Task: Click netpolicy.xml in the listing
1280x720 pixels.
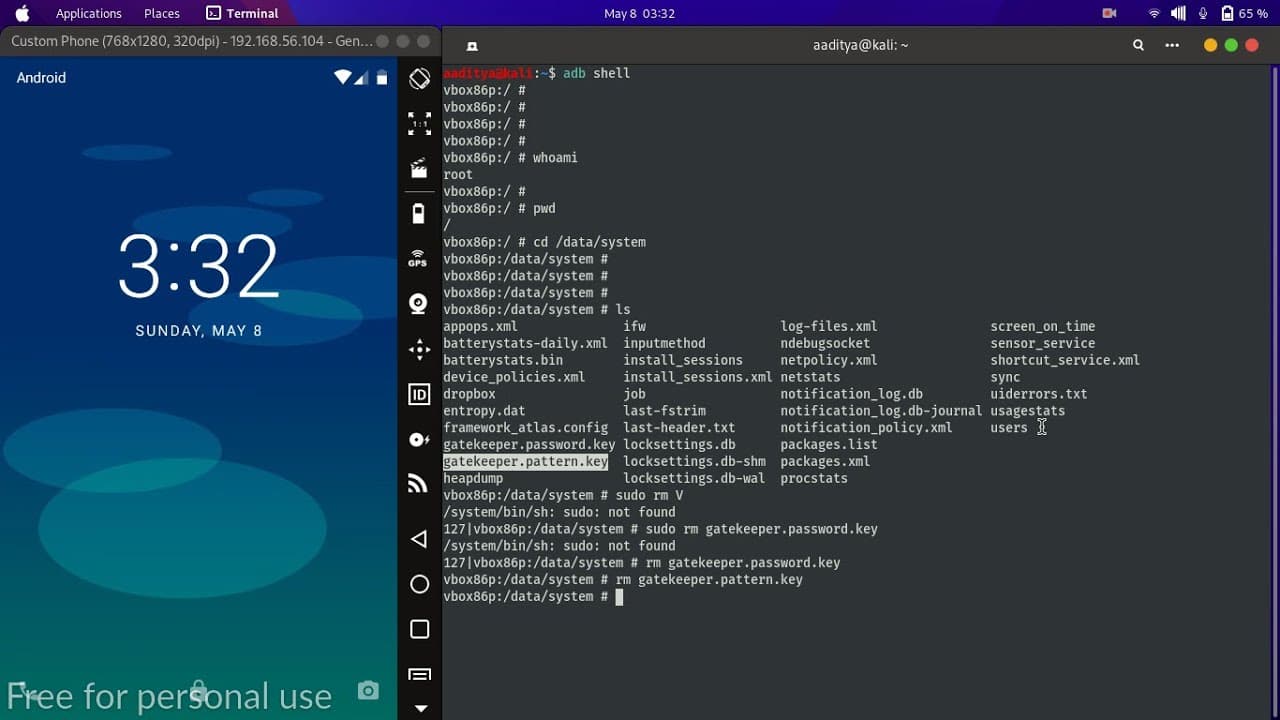Action: click(x=829, y=361)
